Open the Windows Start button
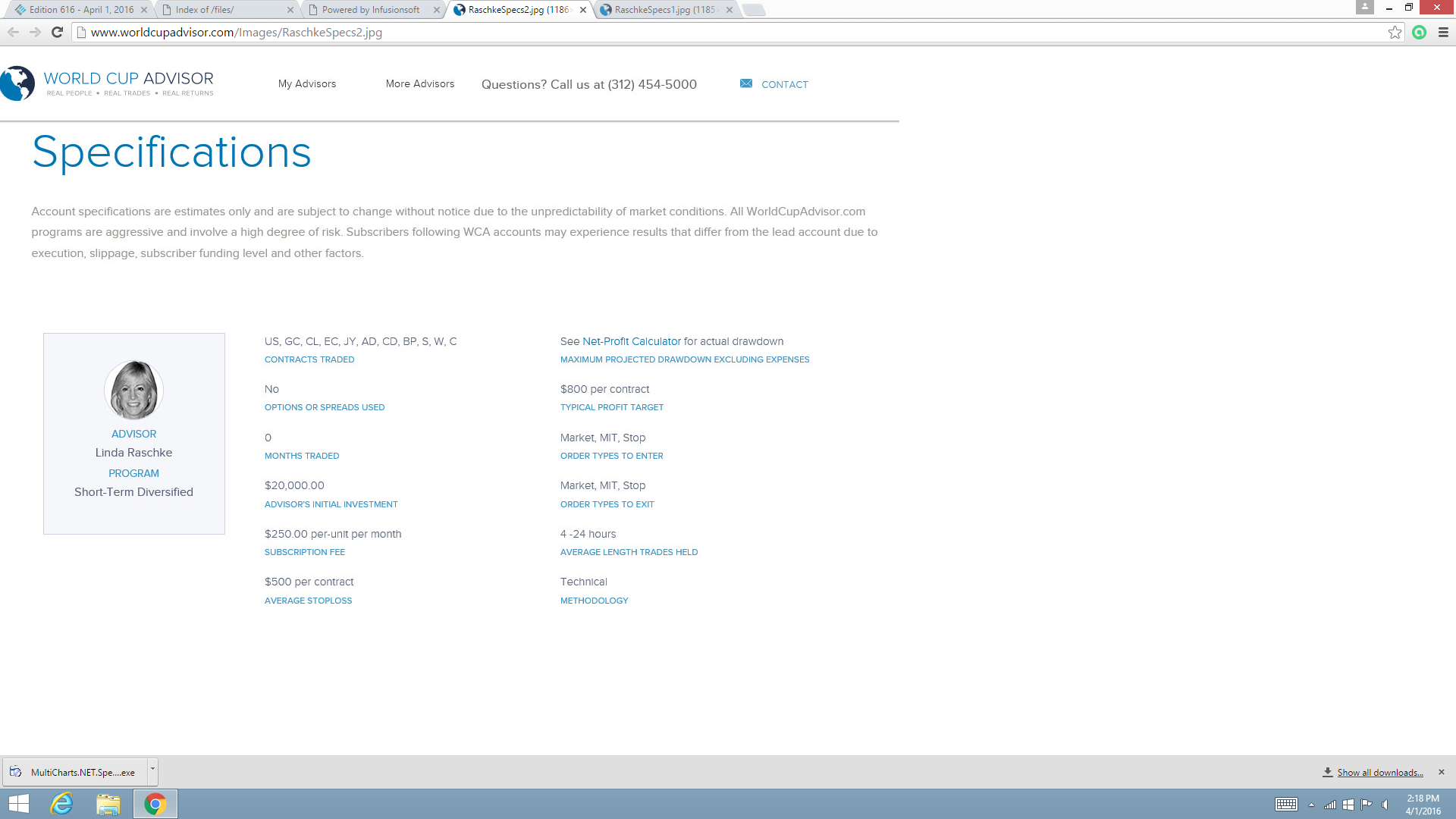Screen dimensions: 1456x819 click(x=18, y=804)
